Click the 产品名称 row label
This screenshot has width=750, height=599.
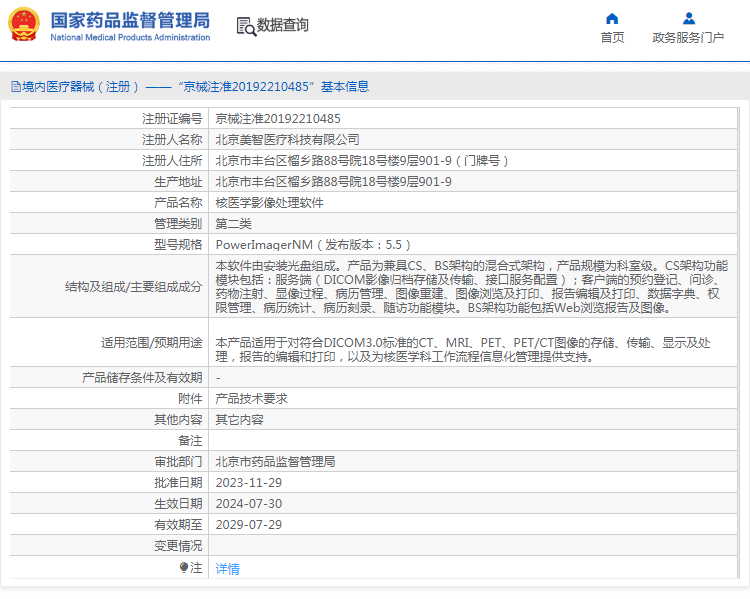click(x=178, y=203)
